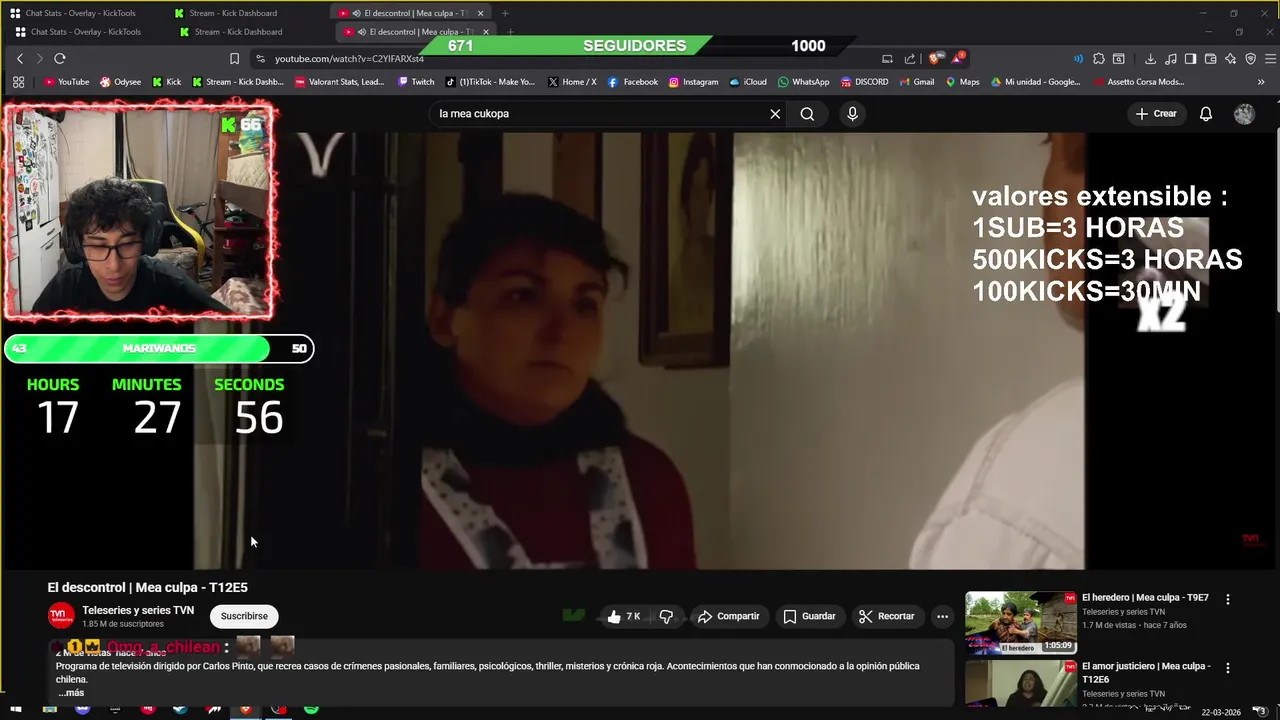Open the TikTok bookmark
Screen dimensions: 1280x720
(490, 82)
